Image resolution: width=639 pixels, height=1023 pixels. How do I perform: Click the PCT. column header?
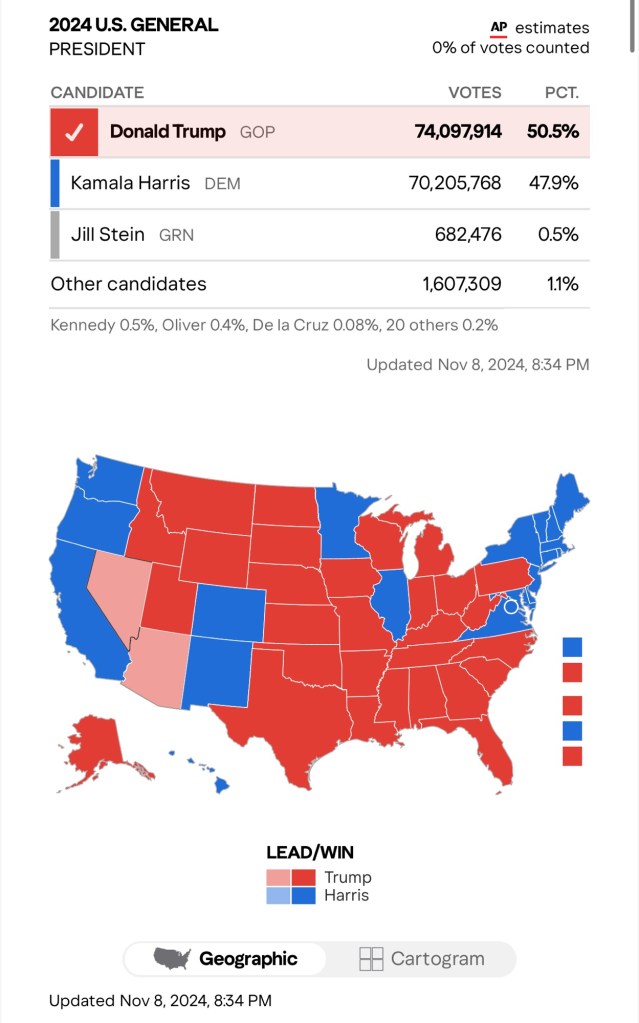562,92
